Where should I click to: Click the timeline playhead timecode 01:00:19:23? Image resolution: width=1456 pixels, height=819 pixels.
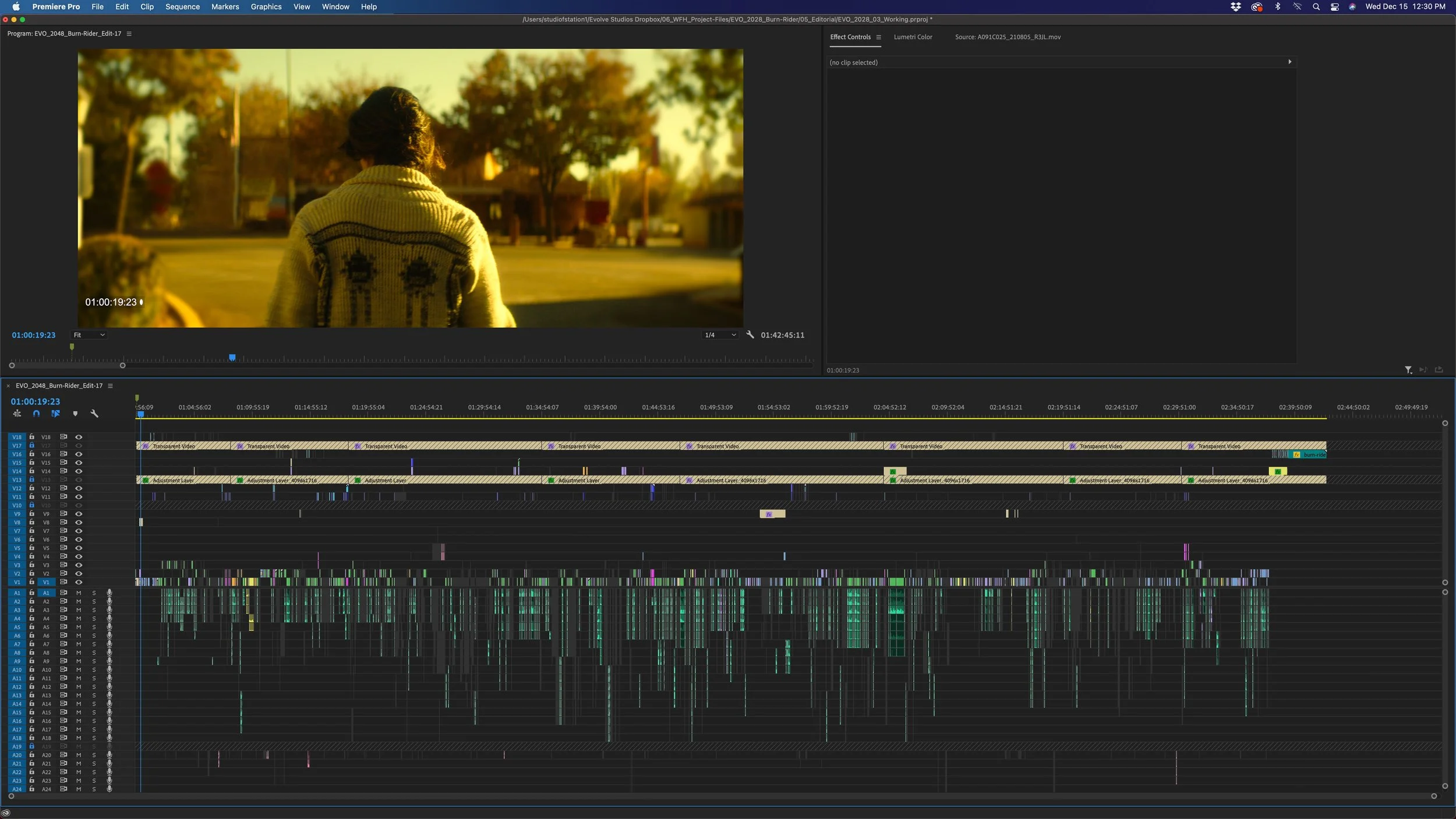[x=36, y=401]
